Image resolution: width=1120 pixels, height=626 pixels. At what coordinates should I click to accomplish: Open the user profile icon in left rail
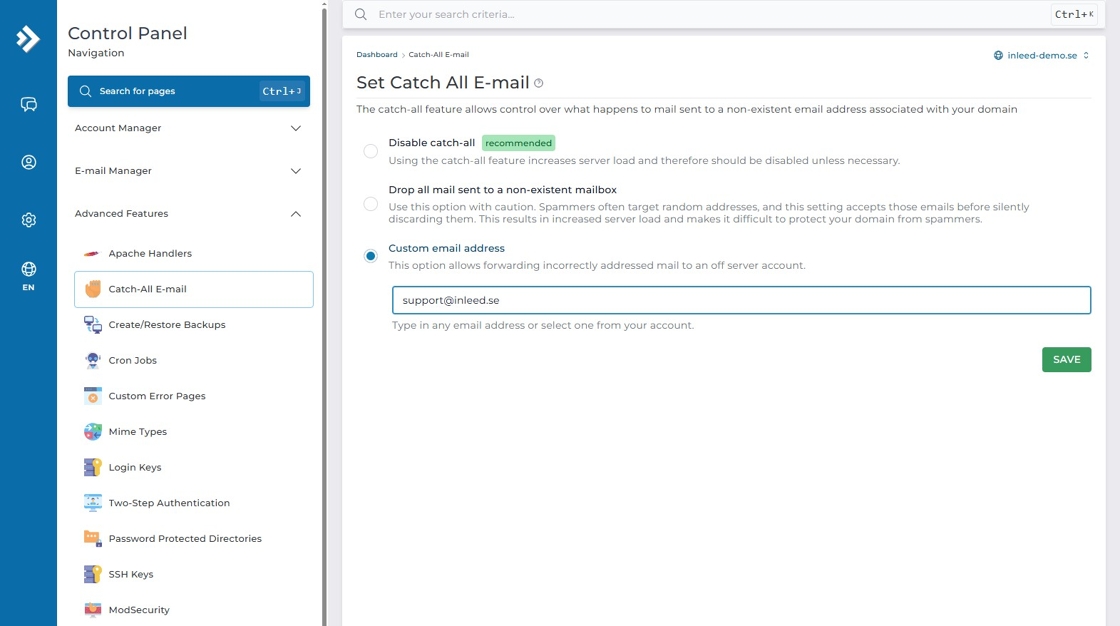point(28,162)
